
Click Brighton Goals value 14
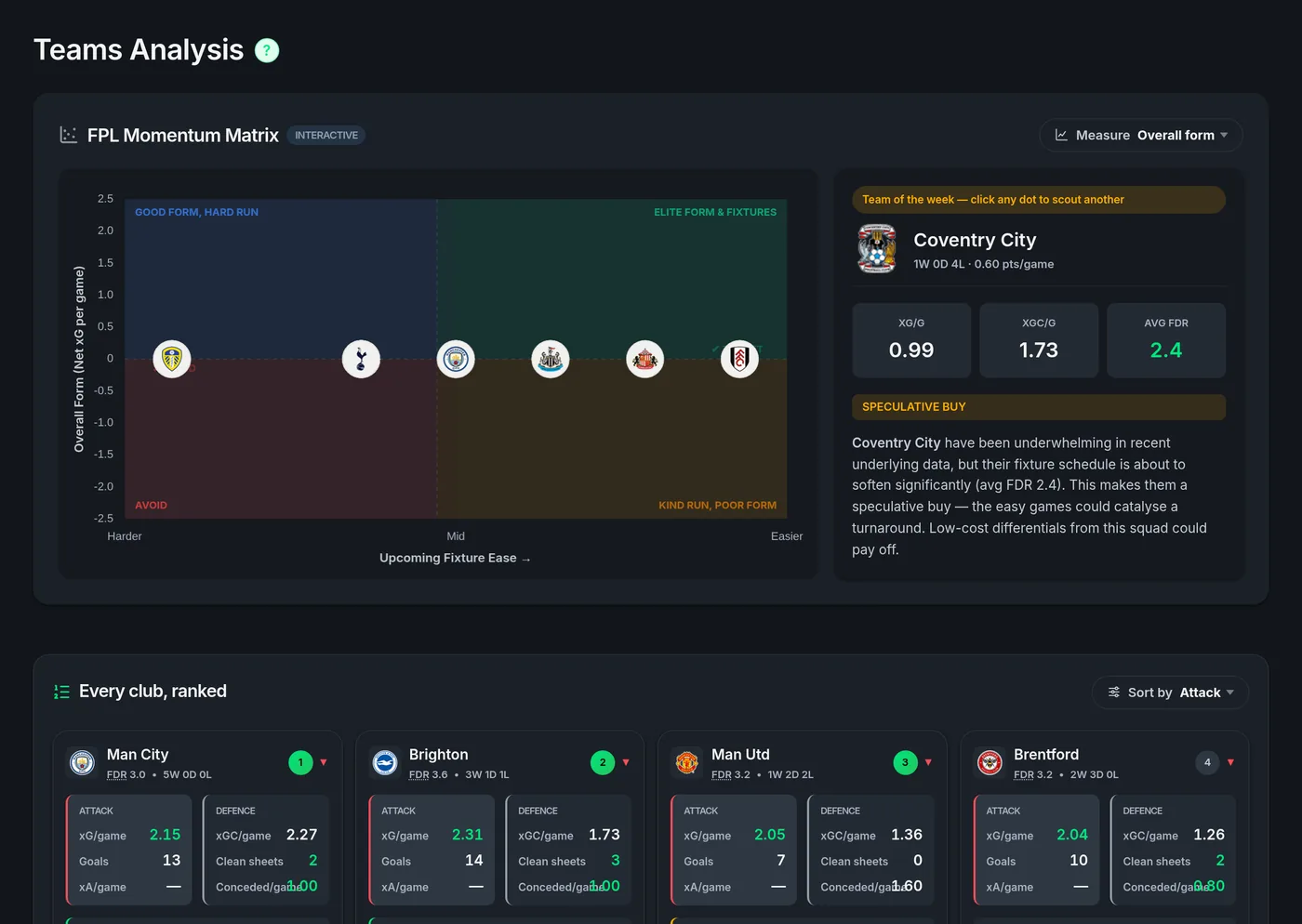[474, 861]
